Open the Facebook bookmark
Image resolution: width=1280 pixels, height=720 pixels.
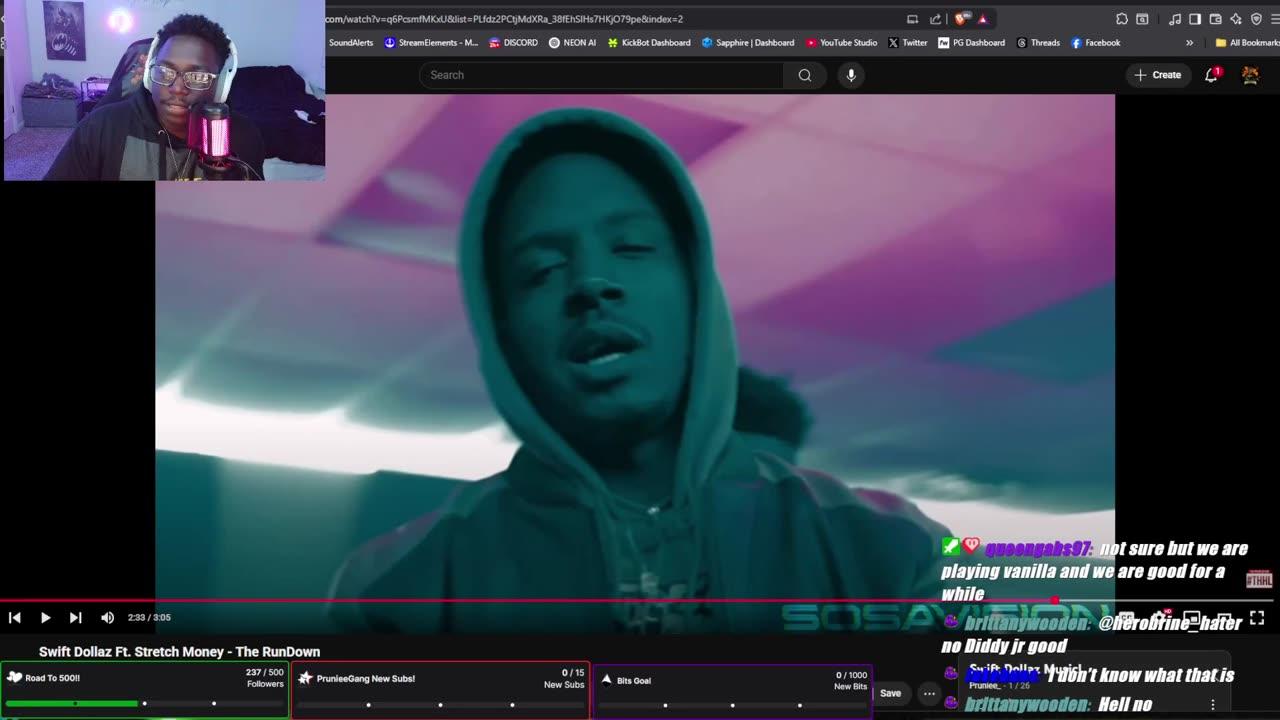[x=1095, y=43]
